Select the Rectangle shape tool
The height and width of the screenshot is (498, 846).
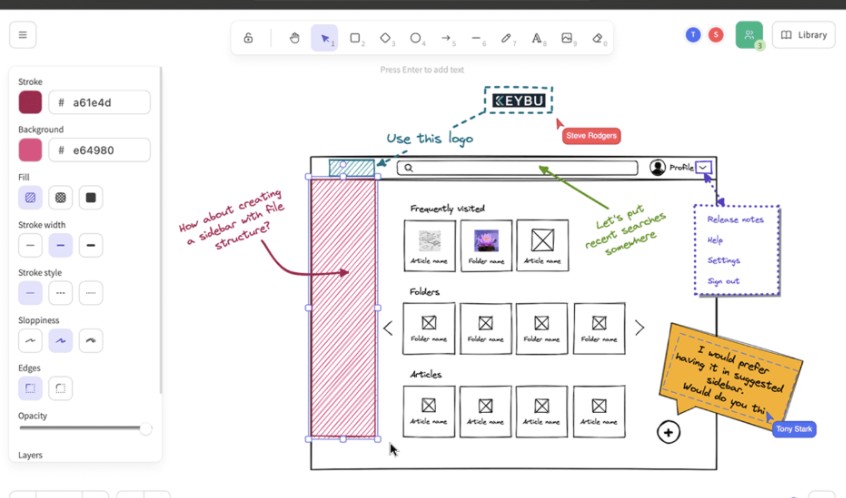[x=355, y=38]
